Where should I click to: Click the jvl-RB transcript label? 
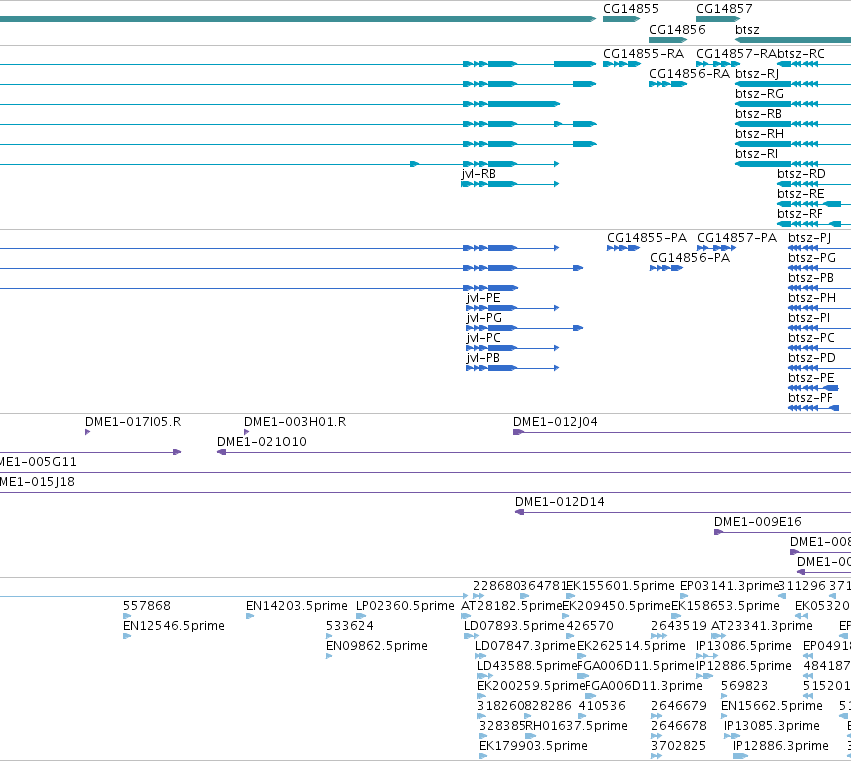click(x=478, y=174)
